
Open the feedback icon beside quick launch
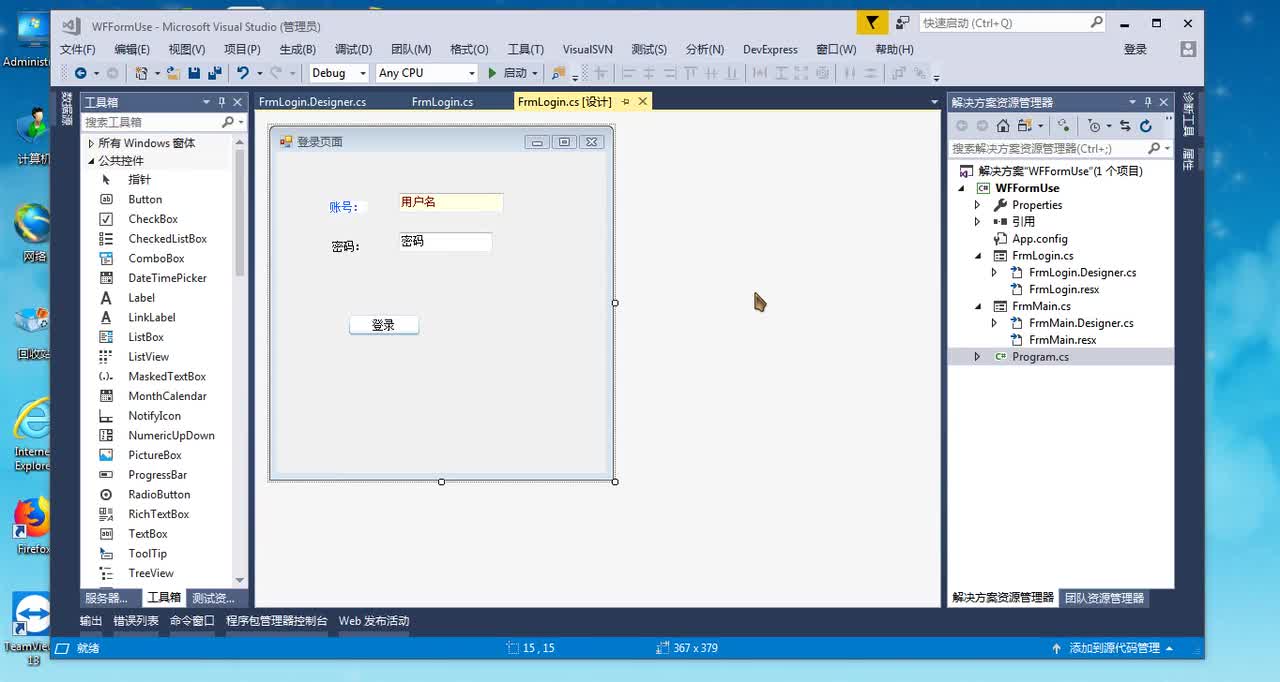tap(902, 23)
